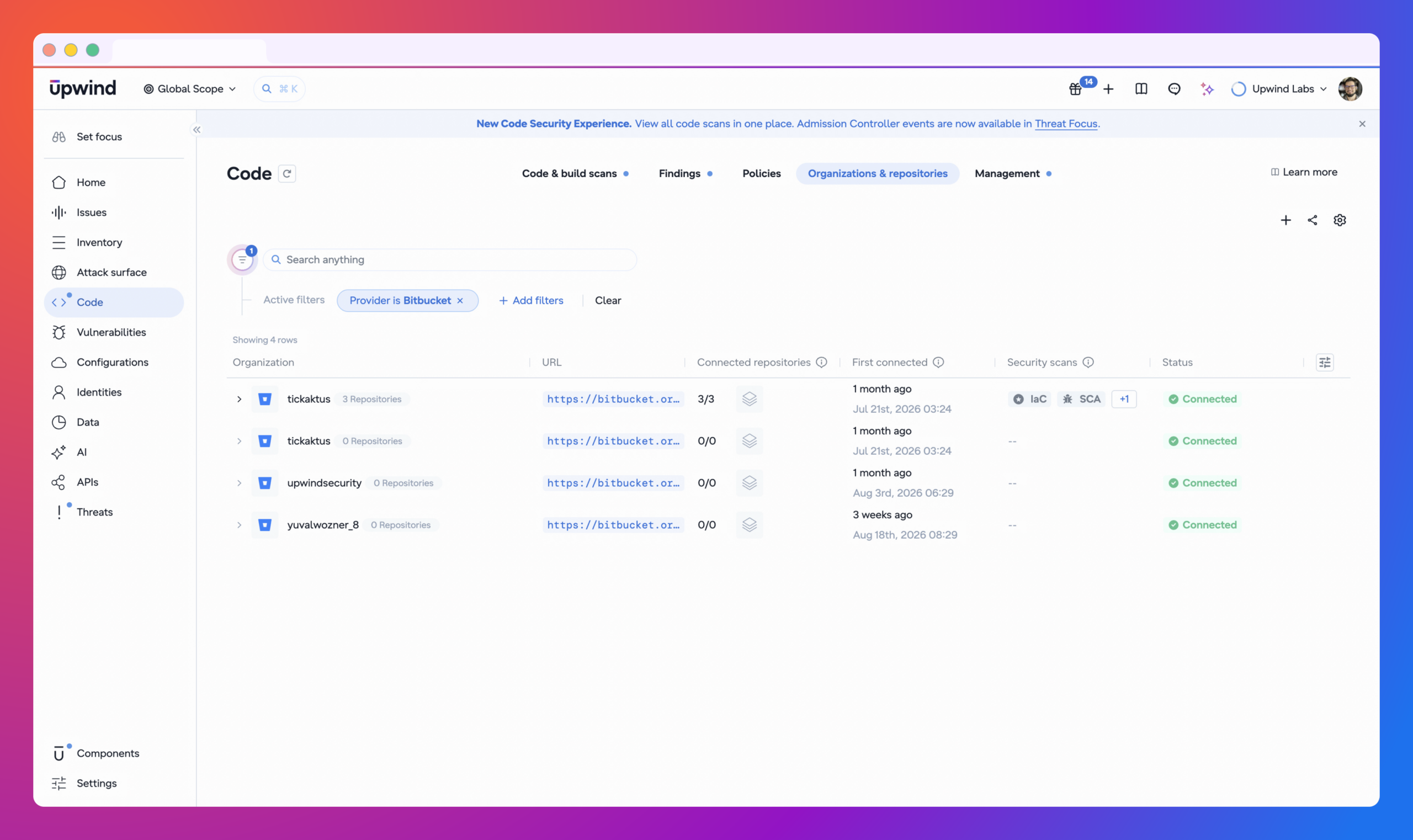Add new organization with plus icon
The height and width of the screenshot is (840, 1413).
click(x=1285, y=220)
